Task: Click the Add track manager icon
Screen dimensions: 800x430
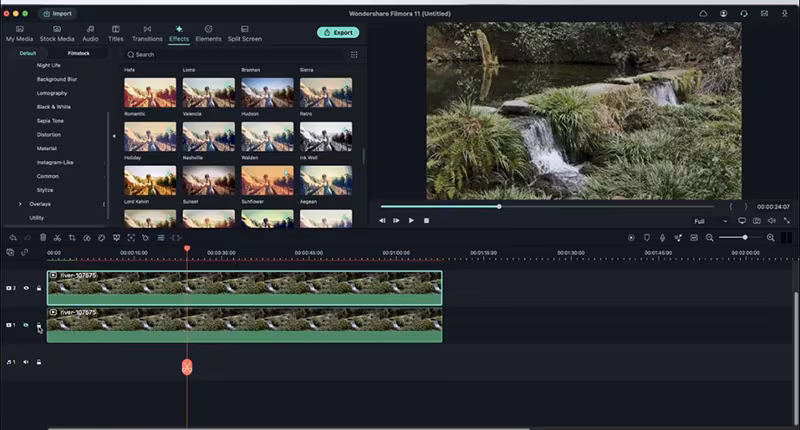Action: [x=10, y=252]
